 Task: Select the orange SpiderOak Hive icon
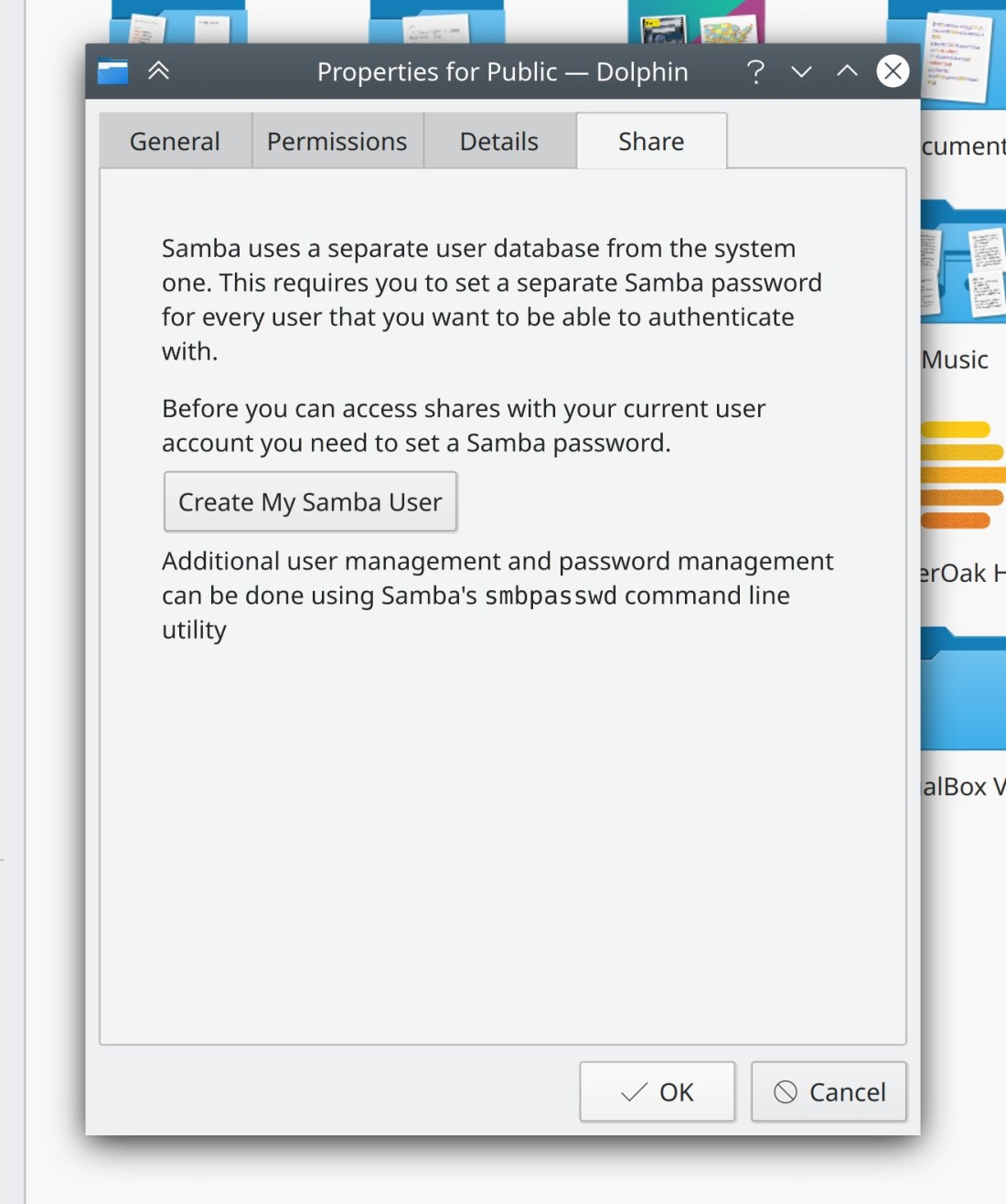[962, 476]
